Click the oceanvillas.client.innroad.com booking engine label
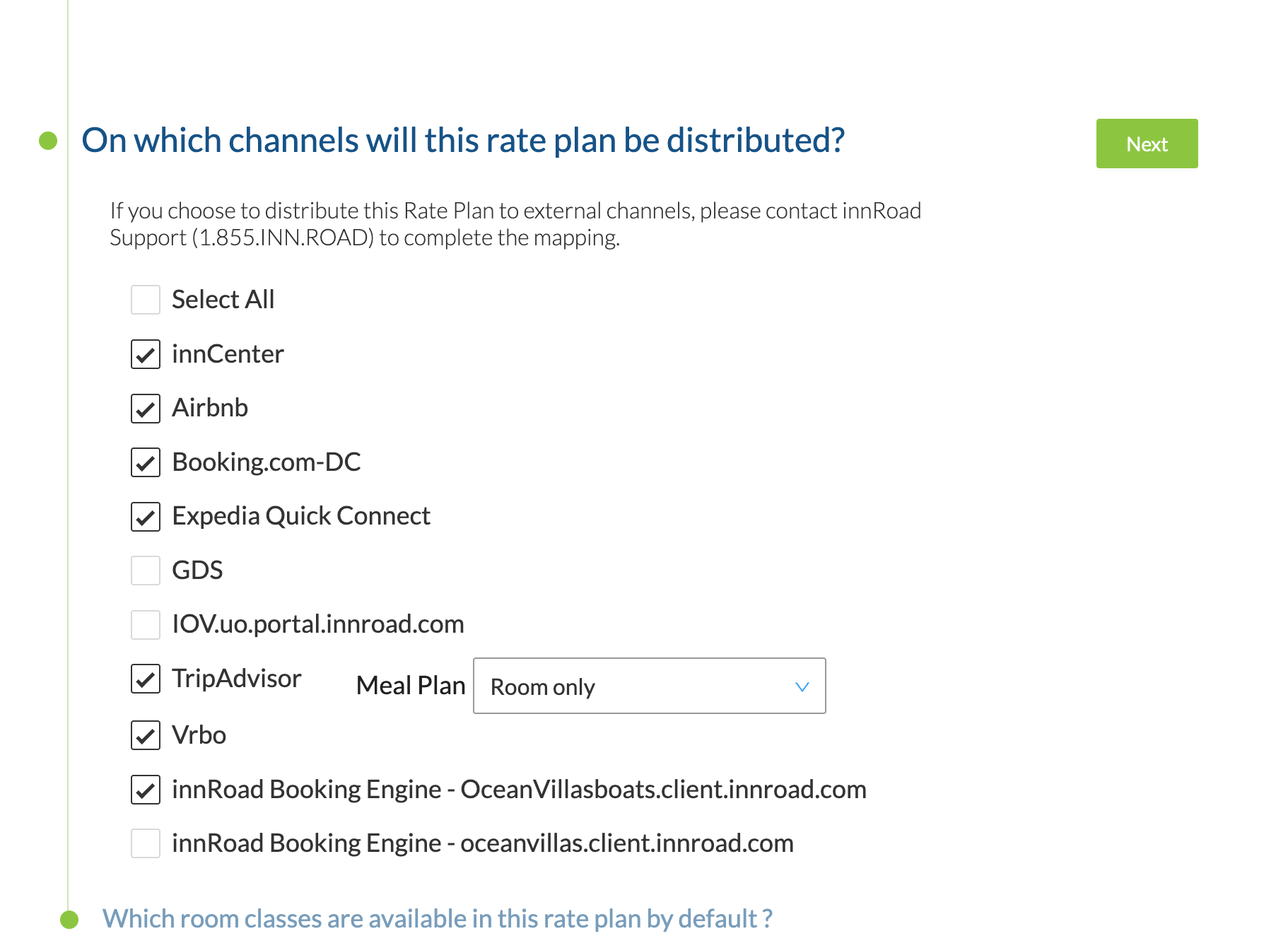 tap(483, 843)
